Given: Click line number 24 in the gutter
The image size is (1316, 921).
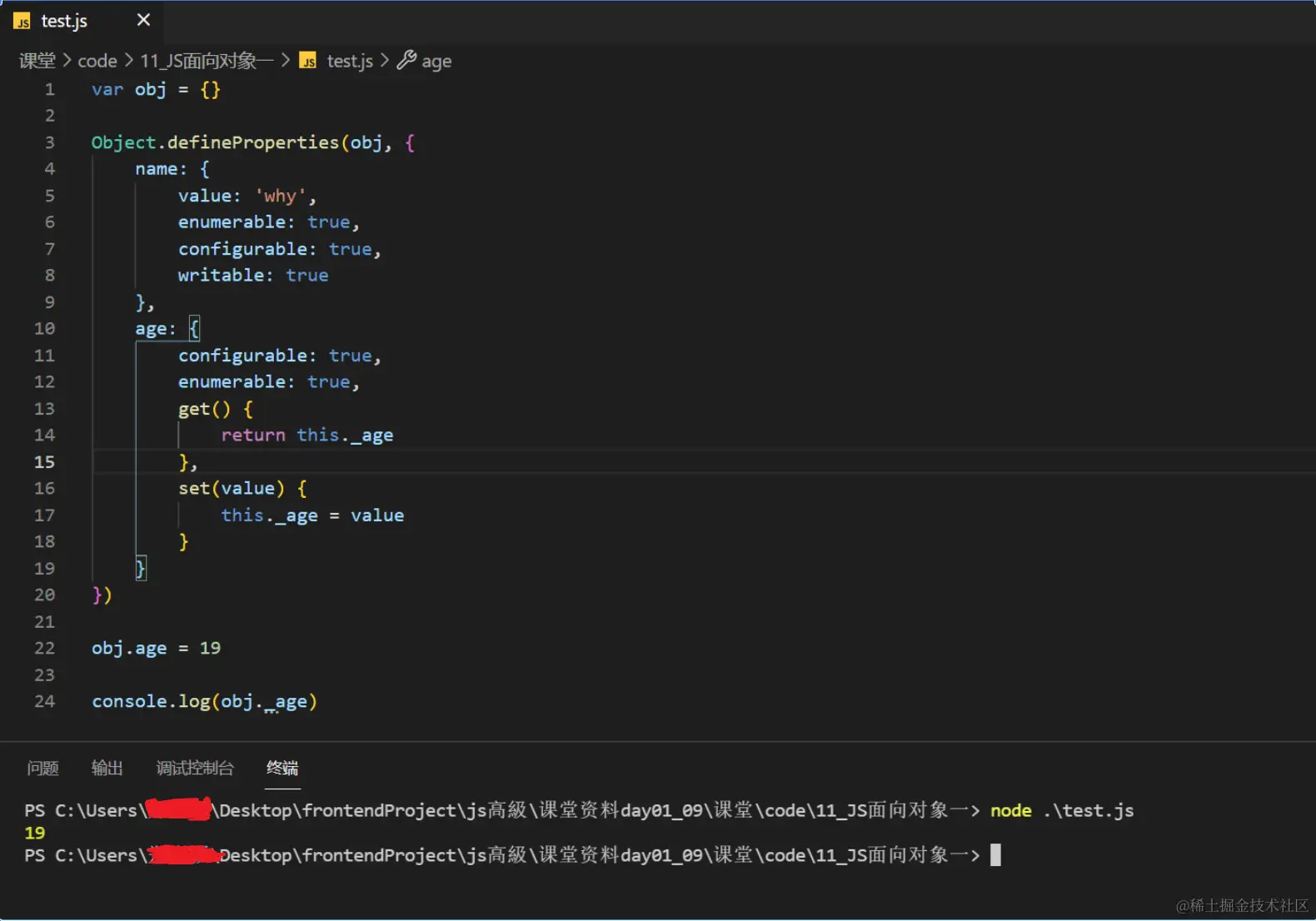Looking at the screenshot, I should point(45,702).
